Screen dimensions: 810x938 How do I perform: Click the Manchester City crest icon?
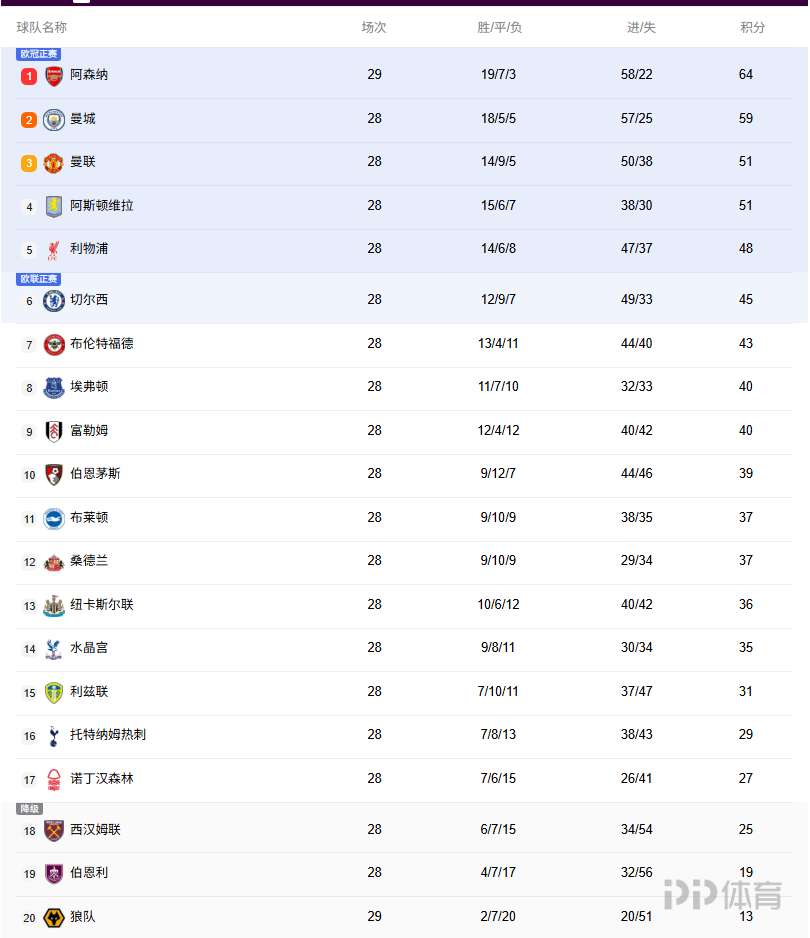[54, 120]
